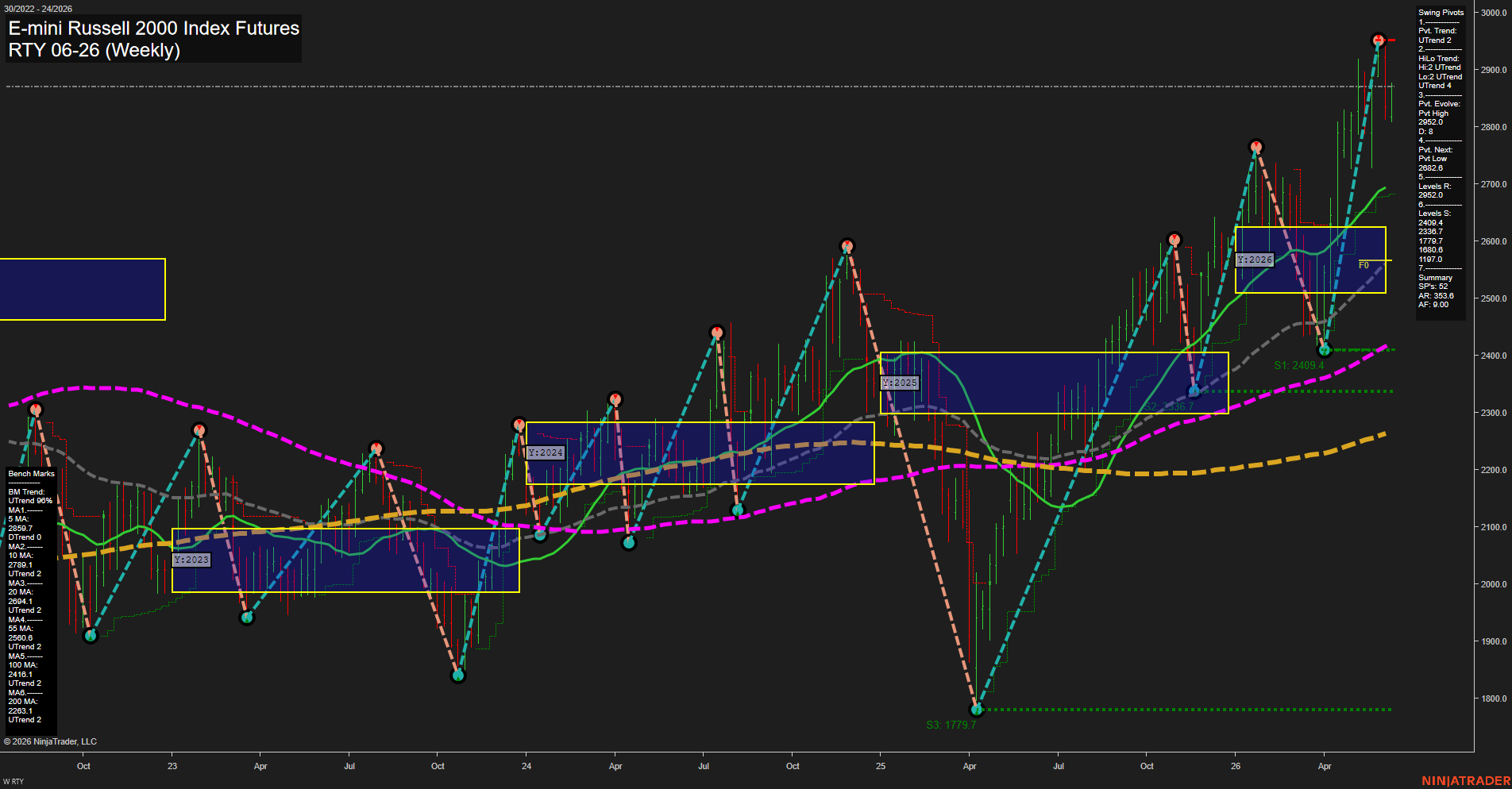This screenshot has width=1512, height=789.
Task: Click the Lo:2 UTrend entry
Action: tap(1440, 77)
